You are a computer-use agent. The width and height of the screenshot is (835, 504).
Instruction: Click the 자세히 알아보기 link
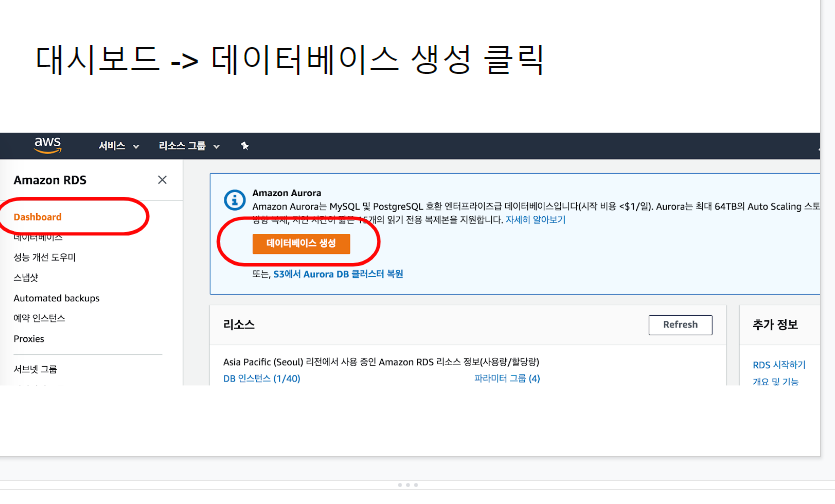point(535,220)
